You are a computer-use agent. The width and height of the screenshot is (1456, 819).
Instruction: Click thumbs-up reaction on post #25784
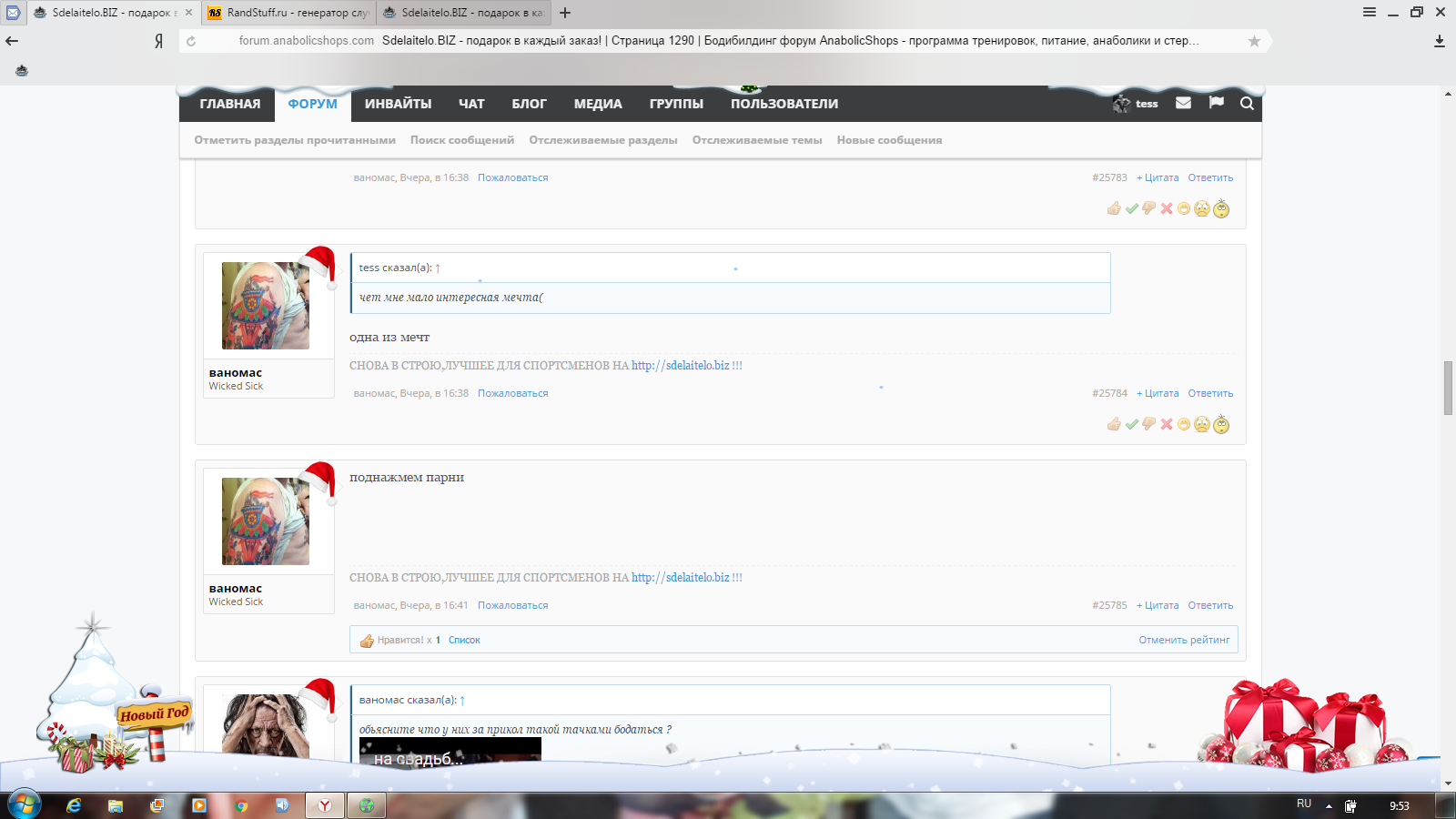click(1114, 424)
